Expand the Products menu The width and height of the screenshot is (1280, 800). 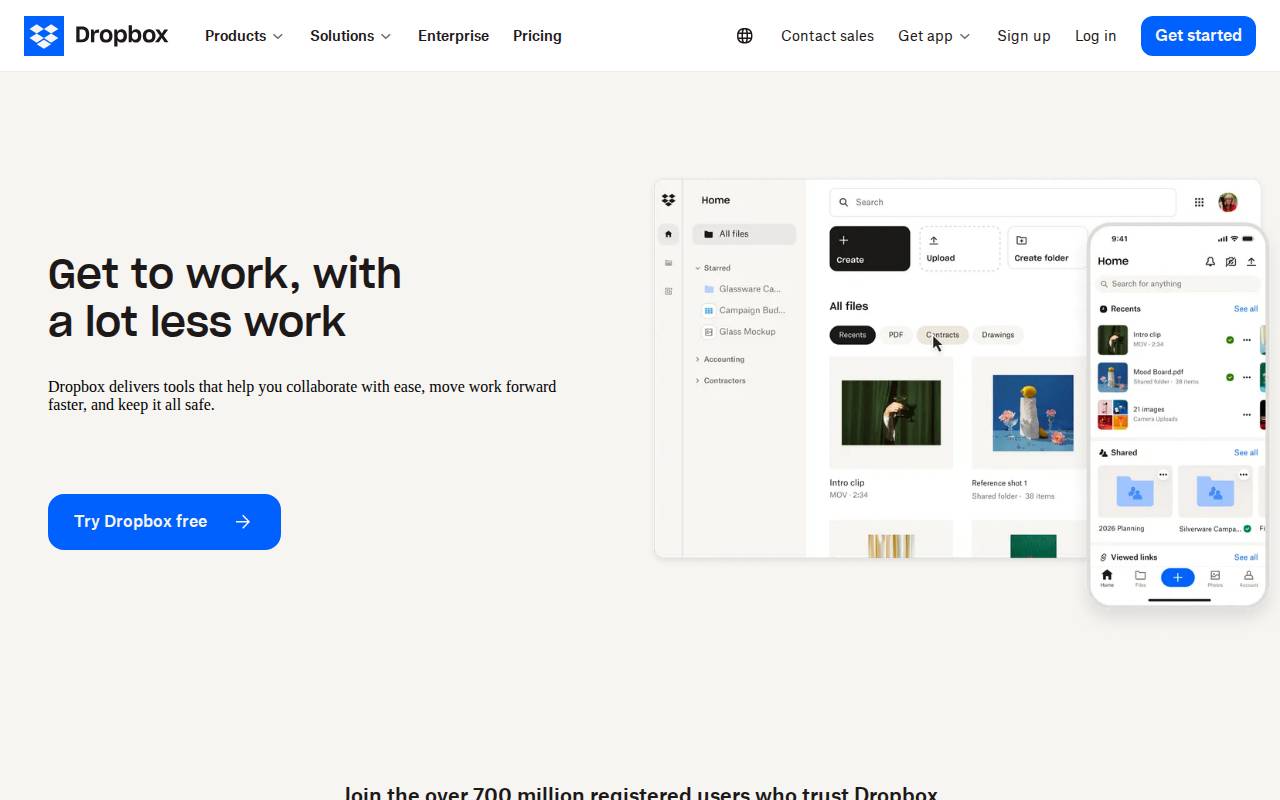244,36
